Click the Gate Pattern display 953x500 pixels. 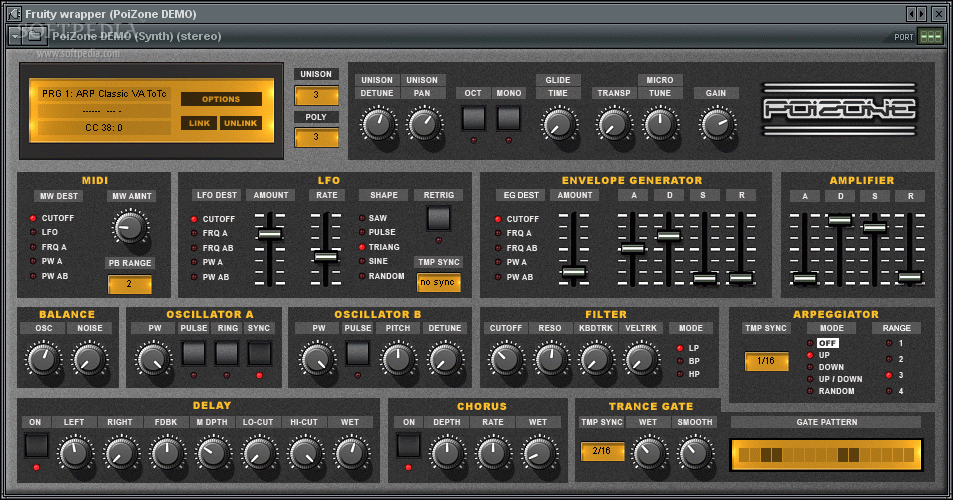coord(827,455)
